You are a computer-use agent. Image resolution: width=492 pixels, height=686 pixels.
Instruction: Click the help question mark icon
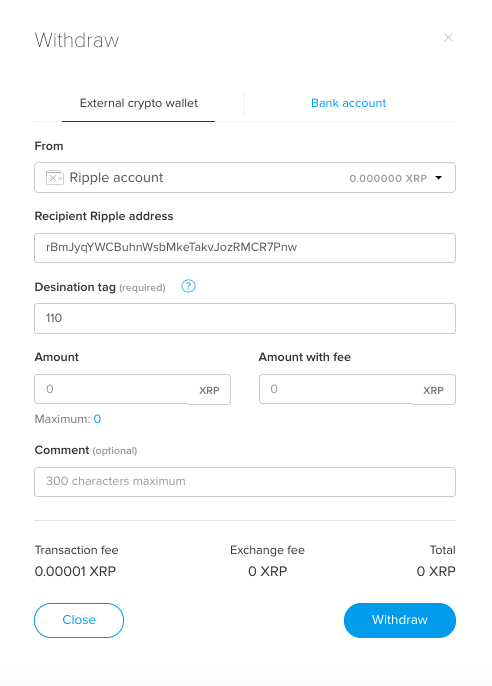point(188,287)
